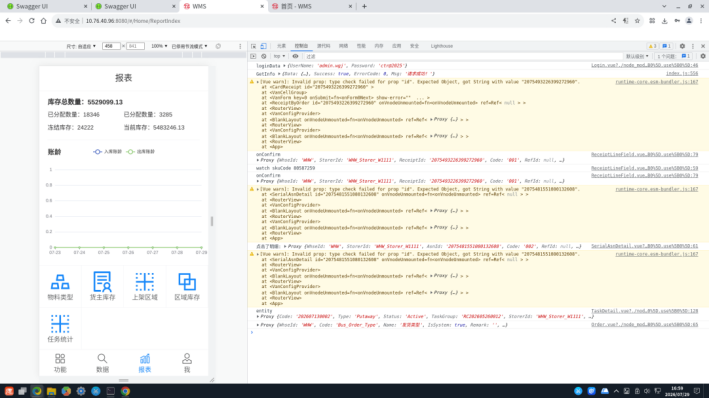This screenshot has width=709, height=399.
Task: Switch to DevTools 元素 tab
Action: pos(281,46)
